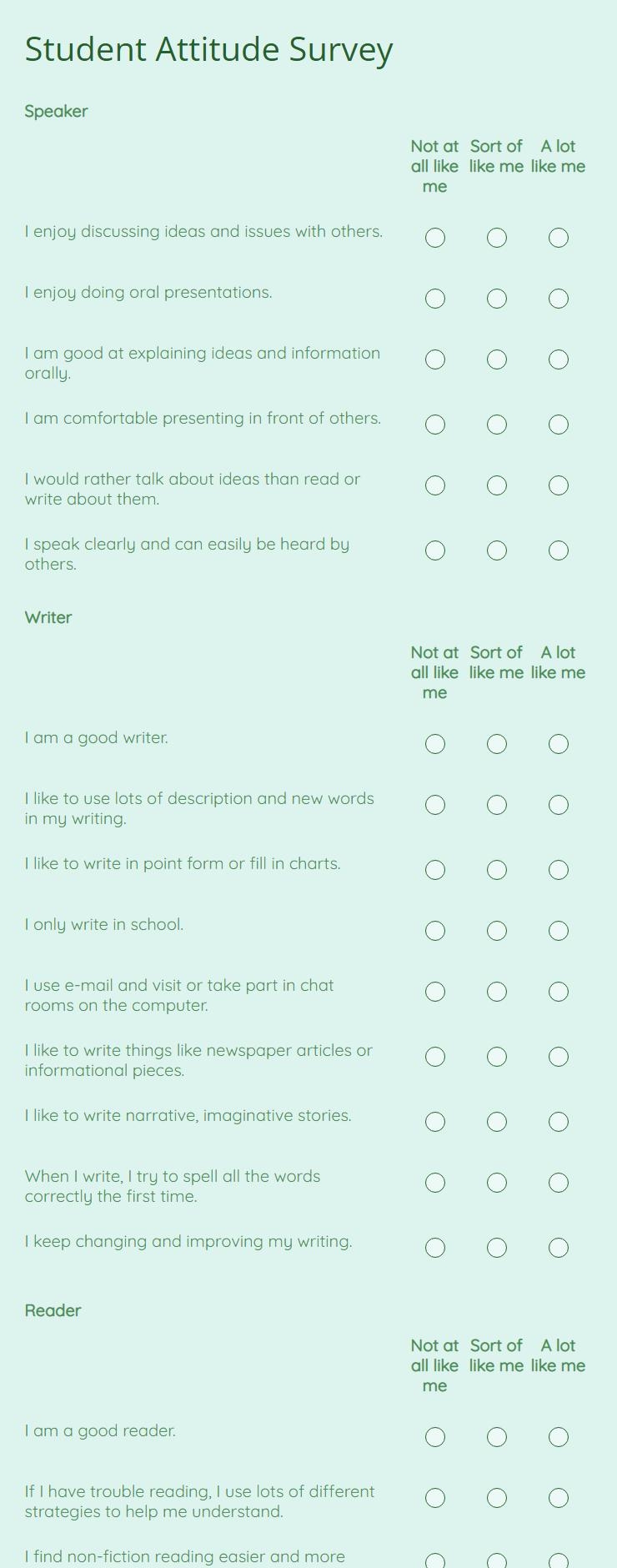Pick "A lot like me" for using e-mail and chat rooms
617x1568 pixels.
[x=558, y=992]
